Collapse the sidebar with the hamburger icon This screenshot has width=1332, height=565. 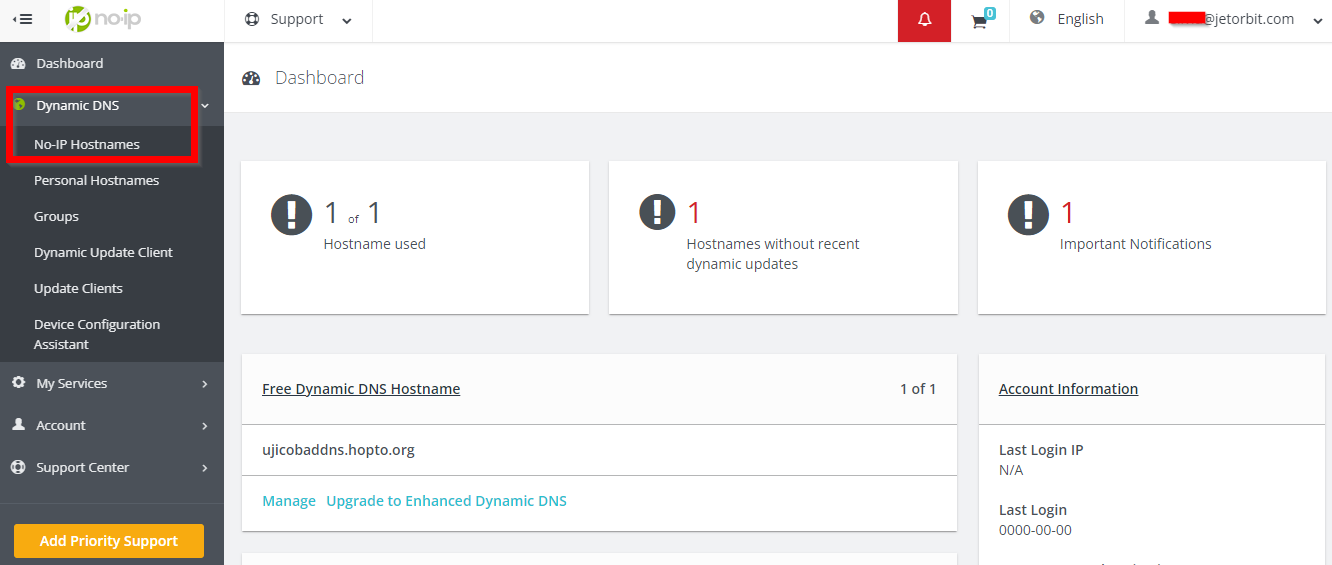tap(22, 19)
